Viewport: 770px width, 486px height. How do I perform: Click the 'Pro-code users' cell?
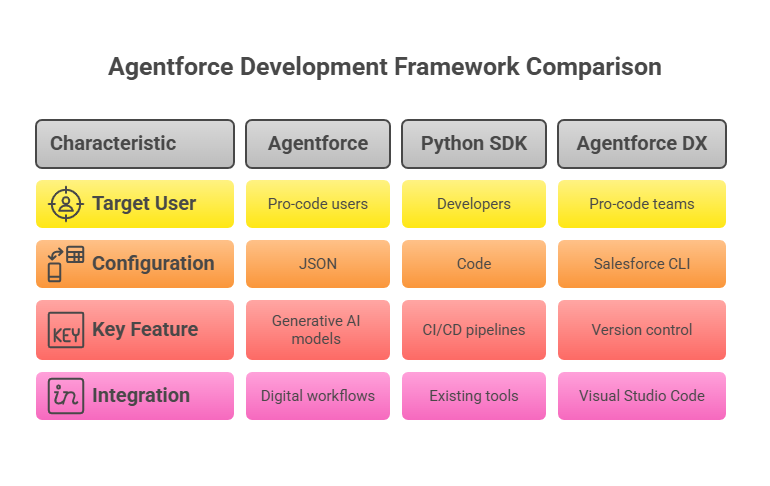tap(318, 204)
